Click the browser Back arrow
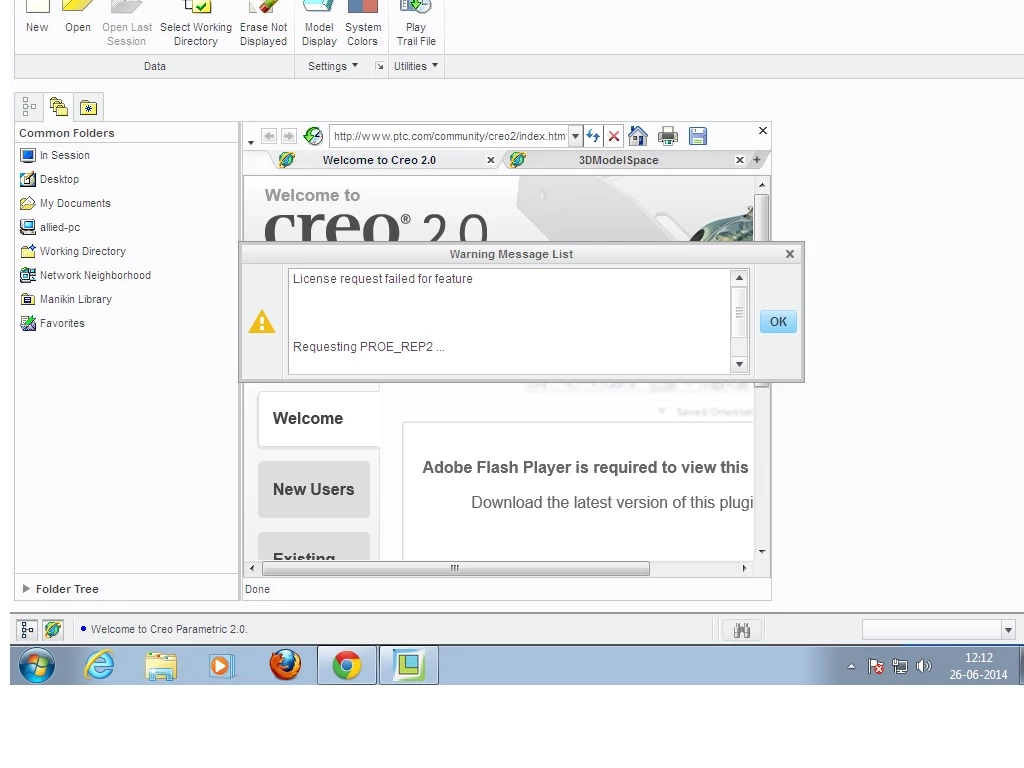The width and height of the screenshot is (1024, 768). tap(268, 136)
